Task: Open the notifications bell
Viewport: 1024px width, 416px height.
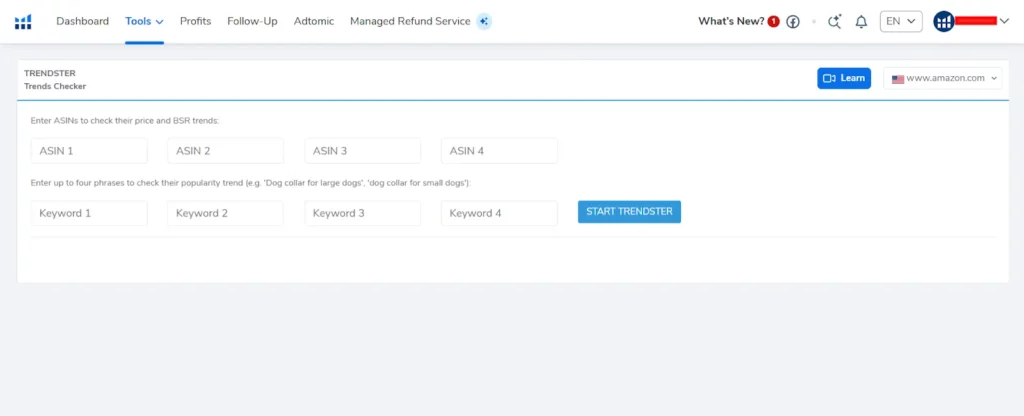Action: 861,22
